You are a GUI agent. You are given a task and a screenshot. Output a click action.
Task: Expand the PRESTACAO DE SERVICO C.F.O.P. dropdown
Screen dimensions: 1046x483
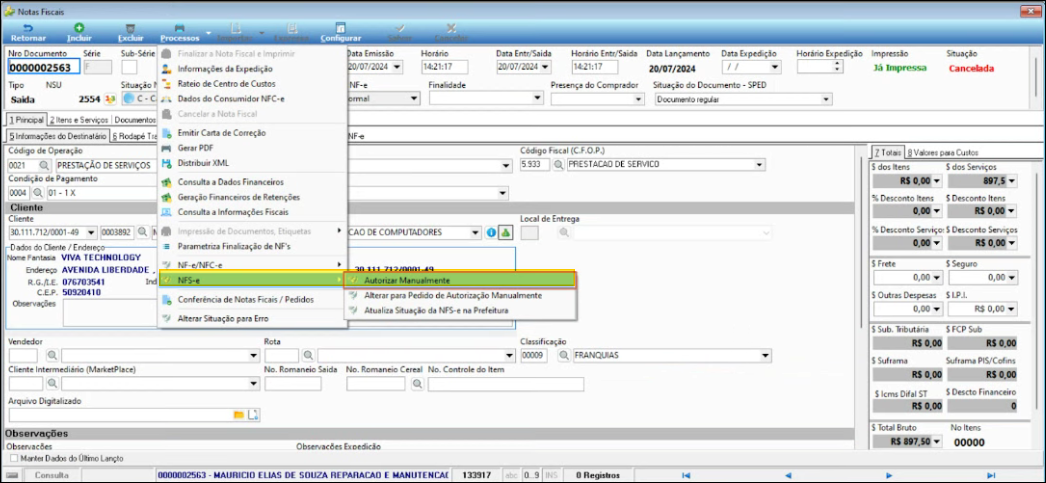click(759, 165)
